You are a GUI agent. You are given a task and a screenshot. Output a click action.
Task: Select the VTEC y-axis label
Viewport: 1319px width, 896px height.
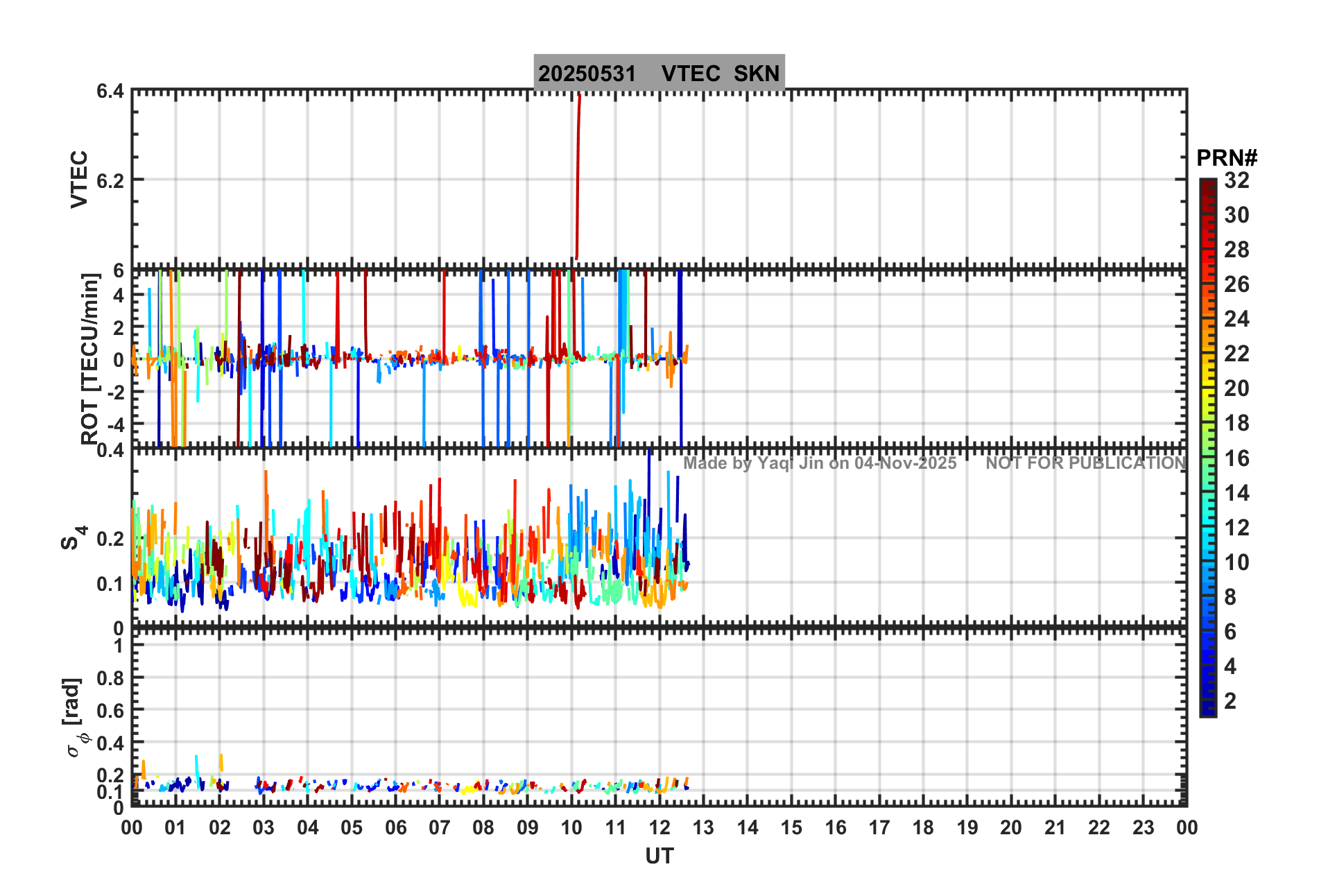point(79,179)
